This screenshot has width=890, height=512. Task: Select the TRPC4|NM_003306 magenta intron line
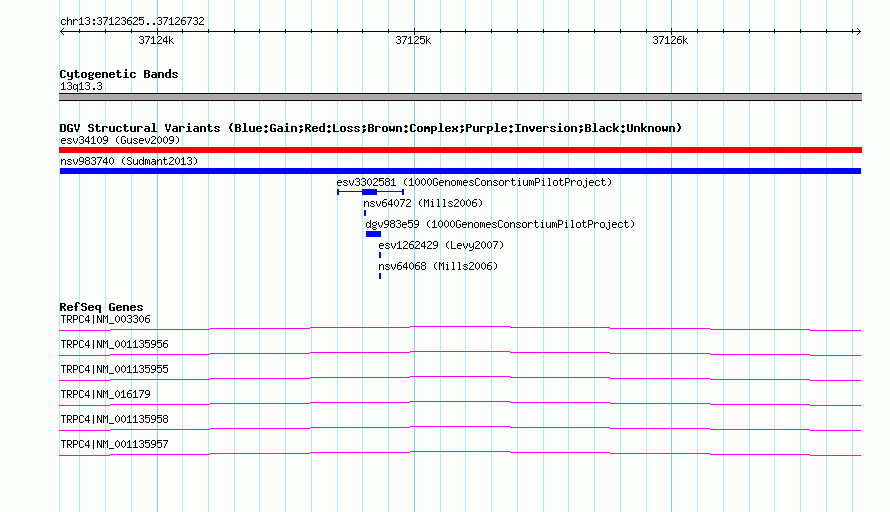(460, 328)
